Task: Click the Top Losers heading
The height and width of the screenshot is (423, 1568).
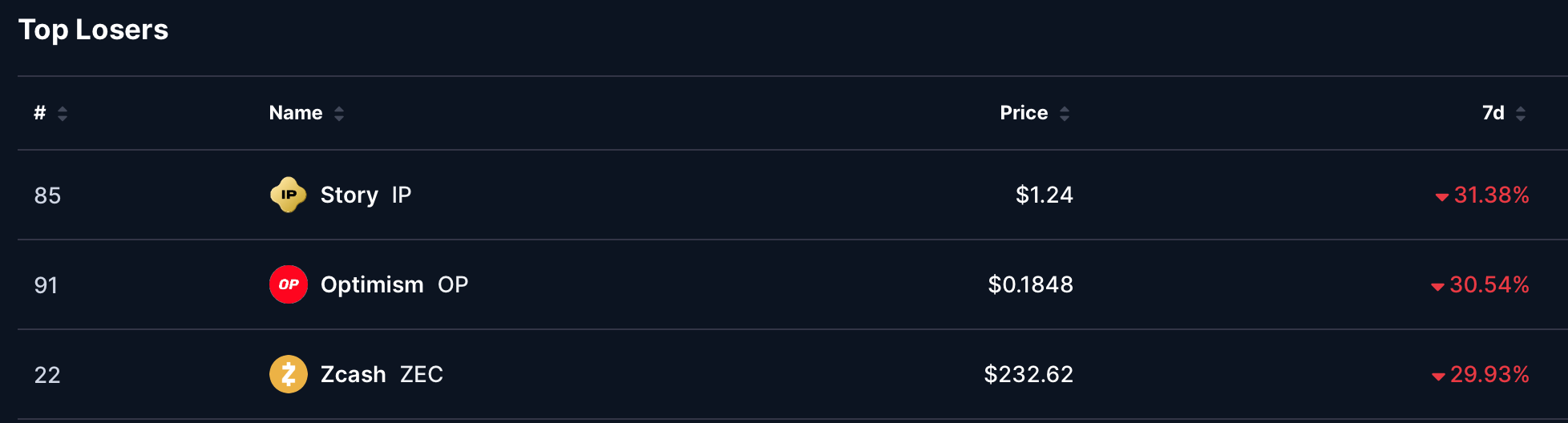Action: 94,30
